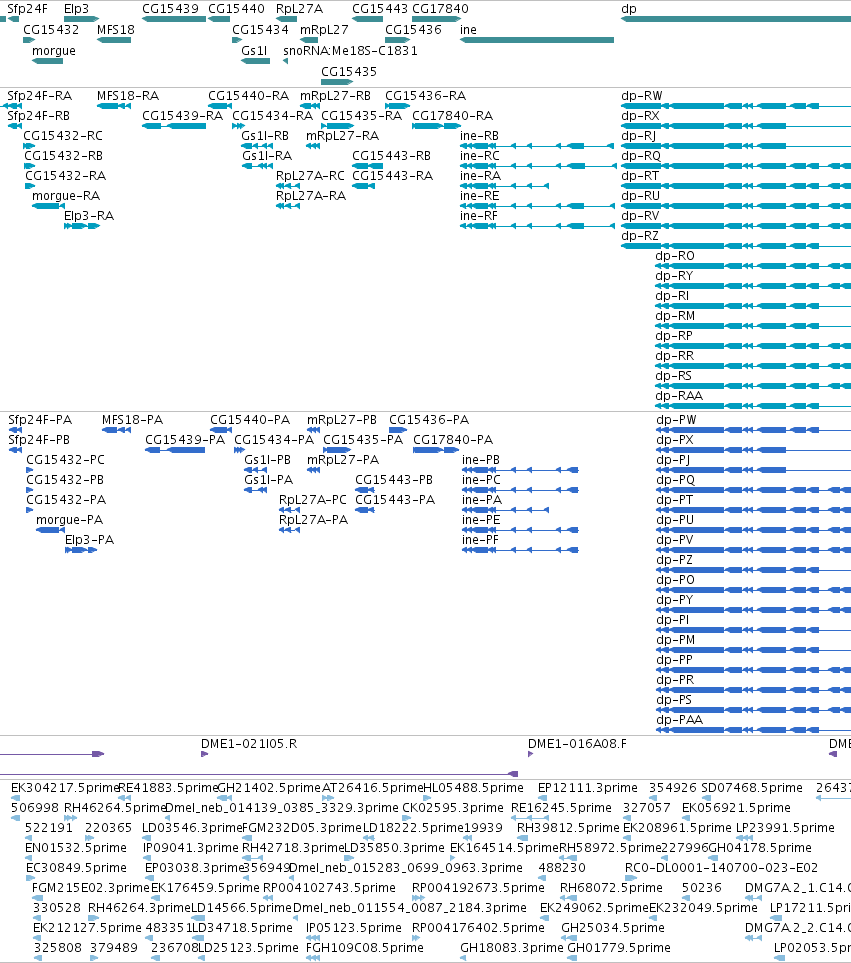The height and width of the screenshot is (963, 851).
Task: Select the MFS18-PA protein label
Action: (132, 420)
